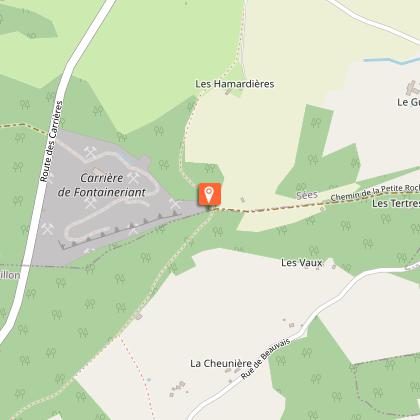Select the Carrière de Fontaineriant label
Image resolution: width=420 pixels, height=420 pixels.
(x=102, y=185)
